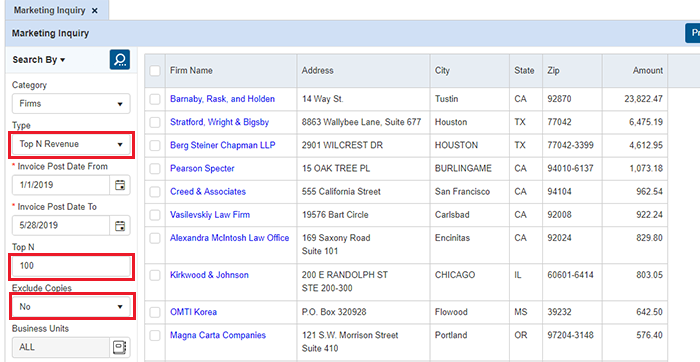Click the Invoice Post Date To field
Image resolution: width=700 pixels, height=362 pixels.
pos(61,225)
